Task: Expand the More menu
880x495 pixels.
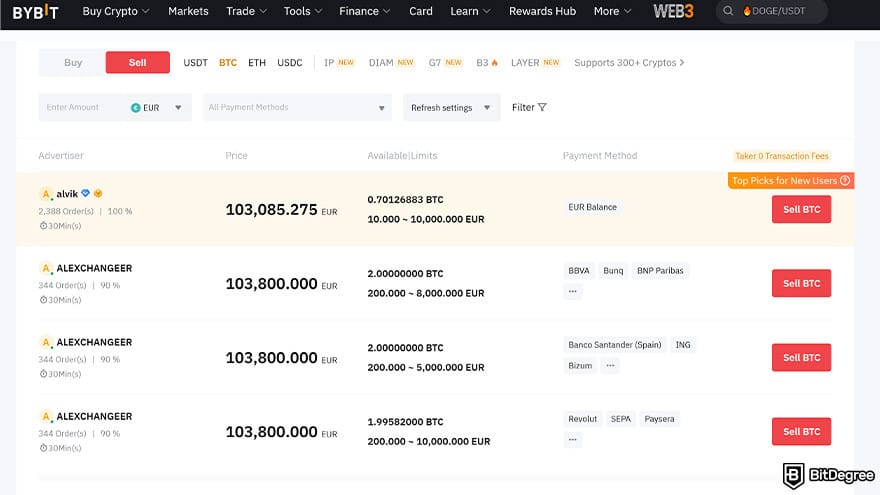Action: click(612, 11)
